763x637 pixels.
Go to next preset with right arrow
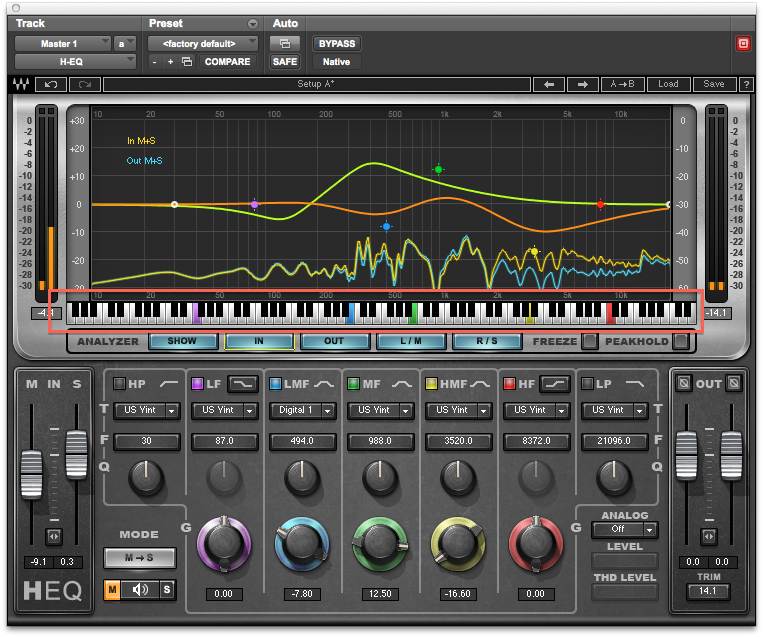582,84
